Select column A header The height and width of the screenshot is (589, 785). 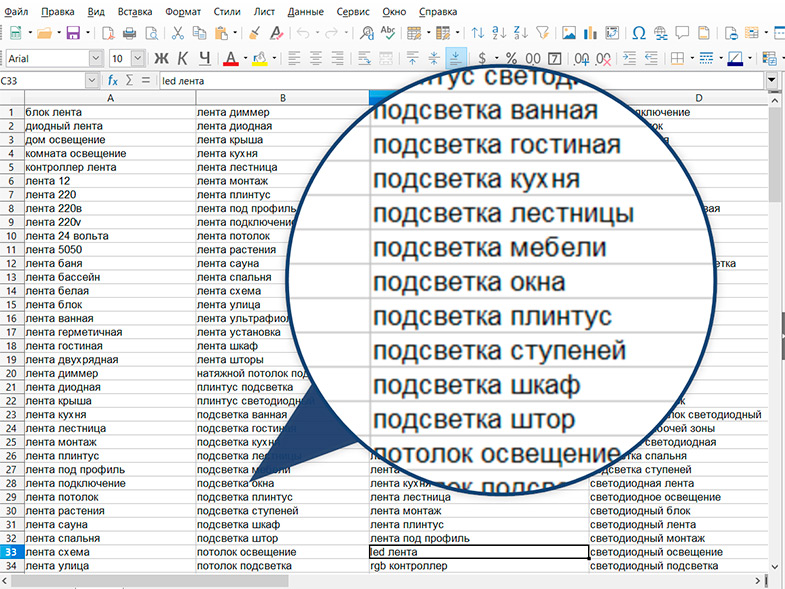pyautogui.click(x=110, y=98)
